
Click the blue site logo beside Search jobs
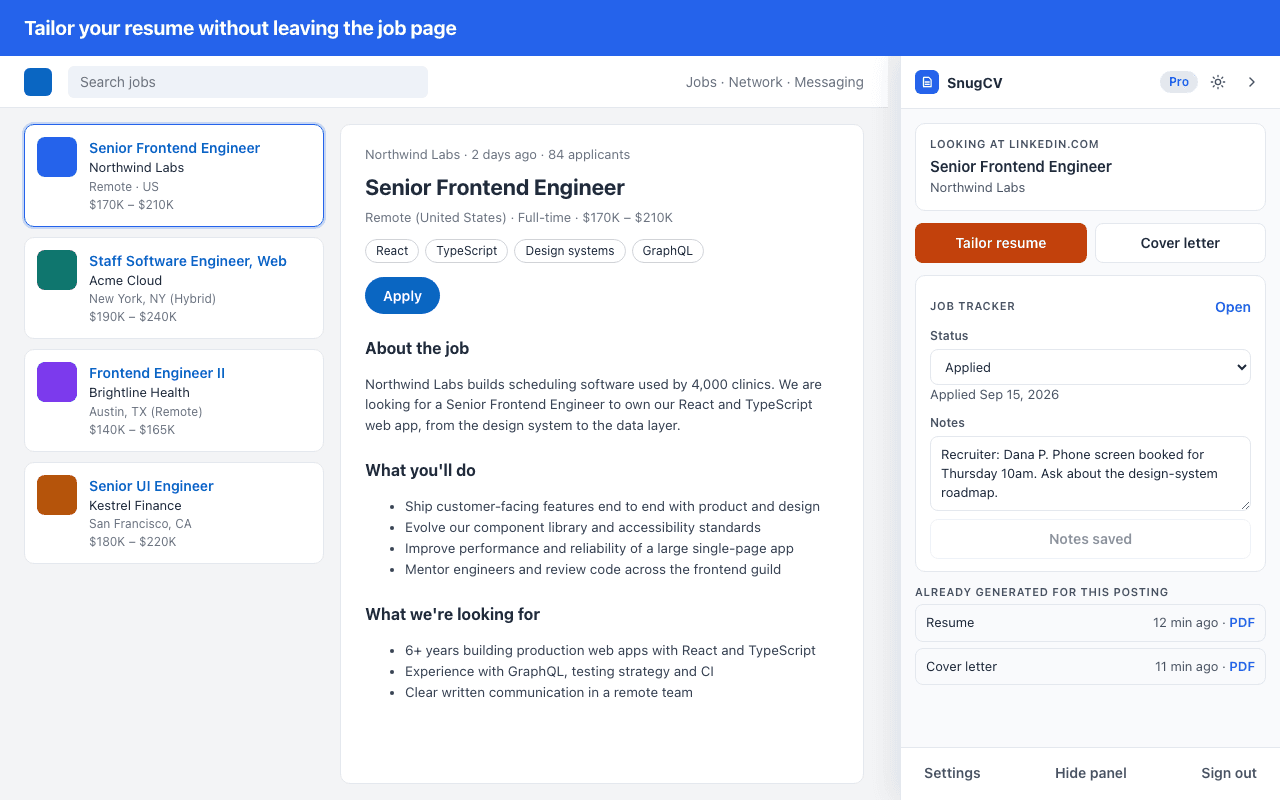click(38, 82)
